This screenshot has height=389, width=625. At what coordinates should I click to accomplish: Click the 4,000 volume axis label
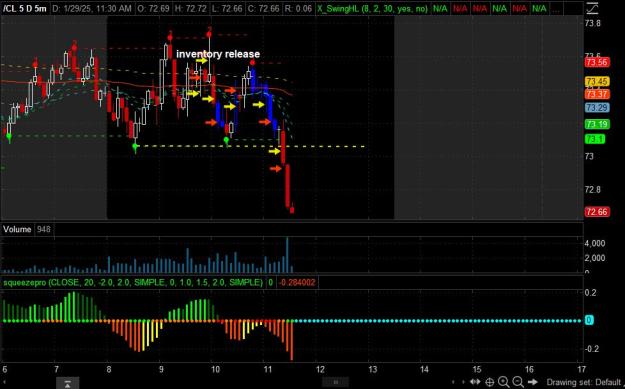tap(596, 243)
